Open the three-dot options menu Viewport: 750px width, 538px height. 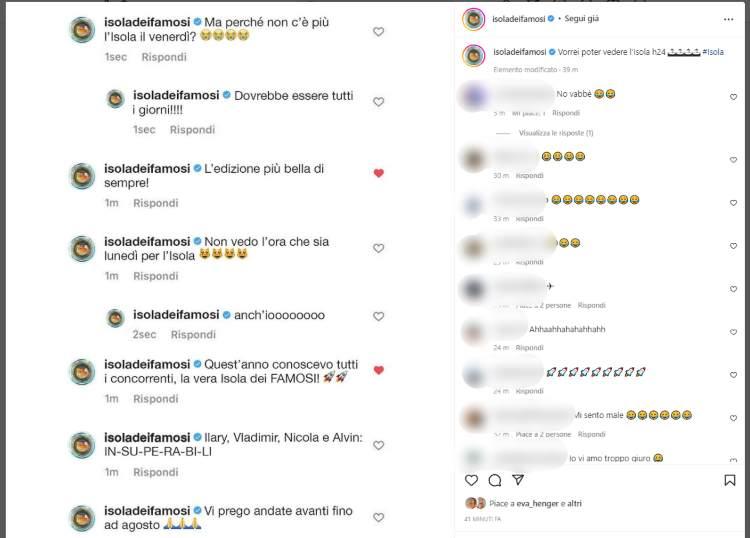point(728,19)
